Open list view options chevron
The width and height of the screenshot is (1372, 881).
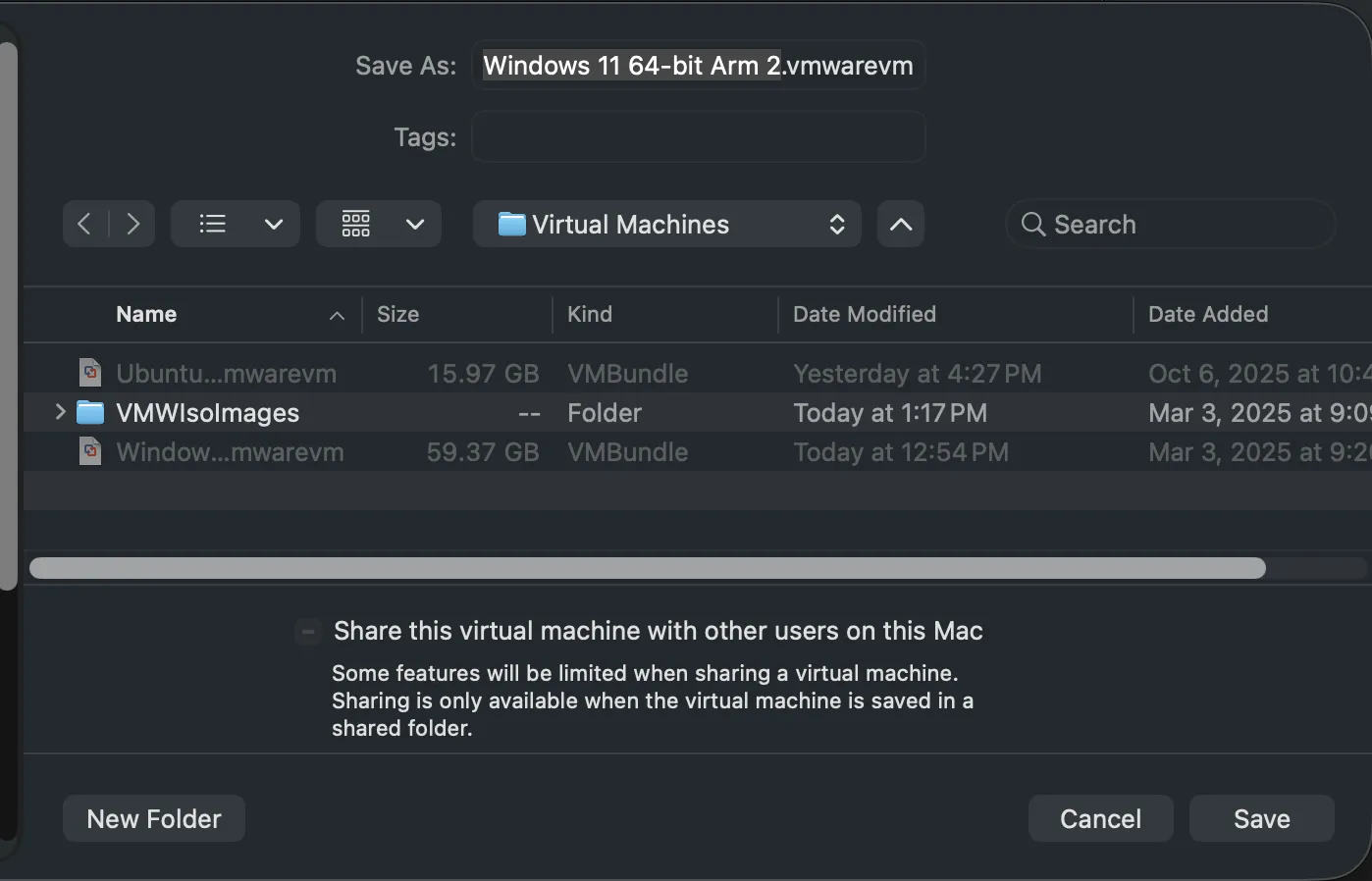pyautogui.click(x=274, y=225)
